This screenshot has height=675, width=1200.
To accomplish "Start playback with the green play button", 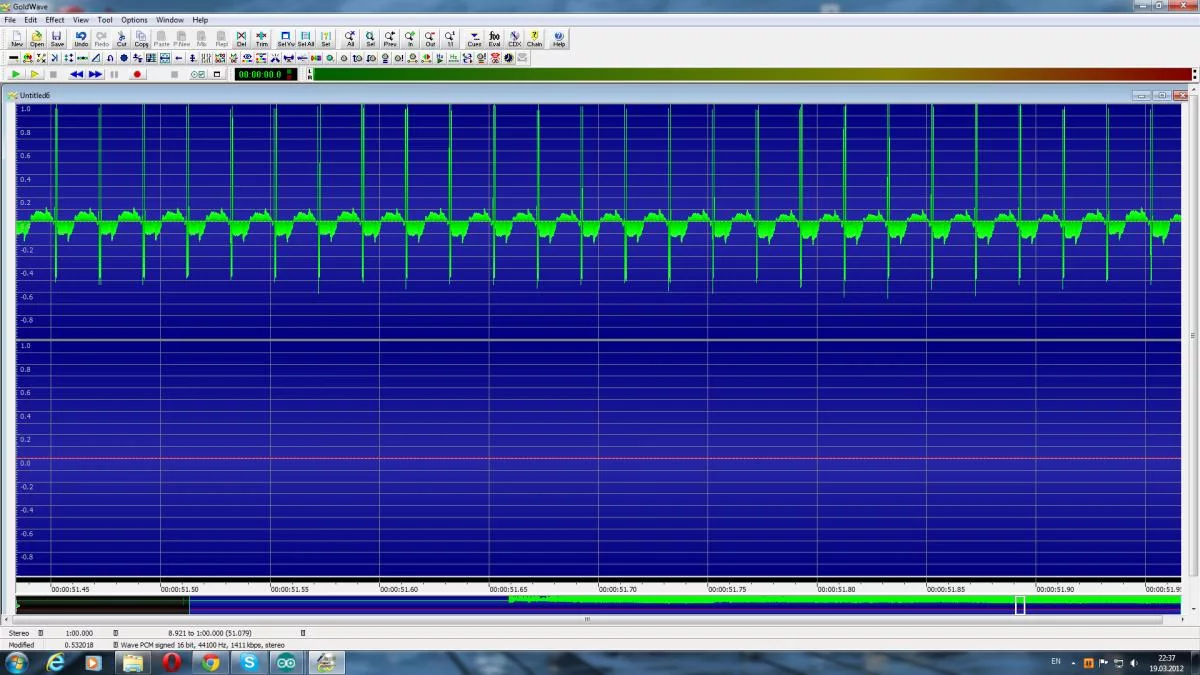I will coord(16,74).
